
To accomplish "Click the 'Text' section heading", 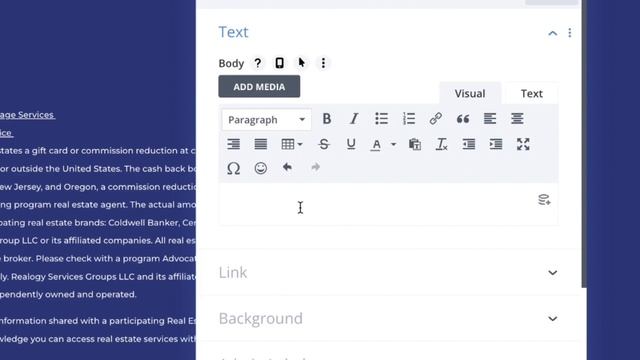I will [x=233, y=32].
